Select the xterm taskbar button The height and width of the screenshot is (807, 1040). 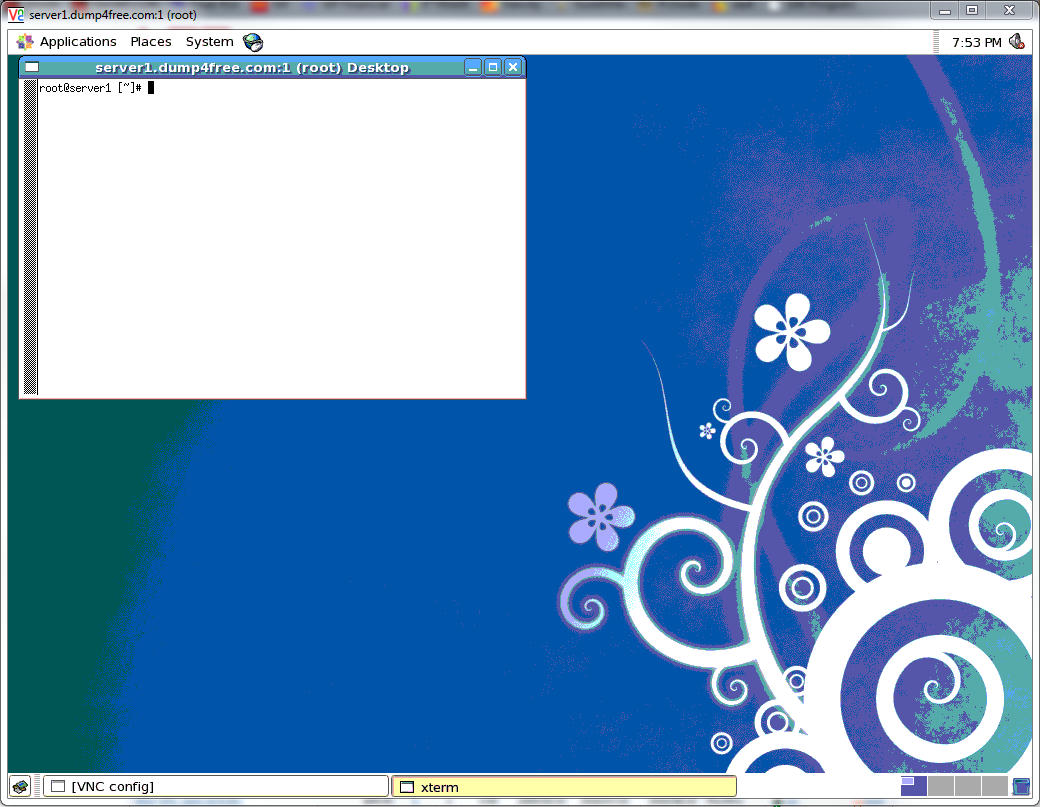point(563,787)
